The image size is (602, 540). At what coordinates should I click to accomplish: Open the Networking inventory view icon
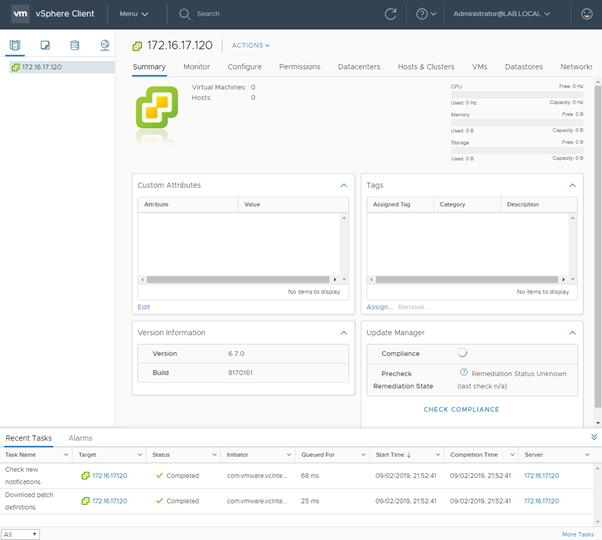click(x=105, y=45)
